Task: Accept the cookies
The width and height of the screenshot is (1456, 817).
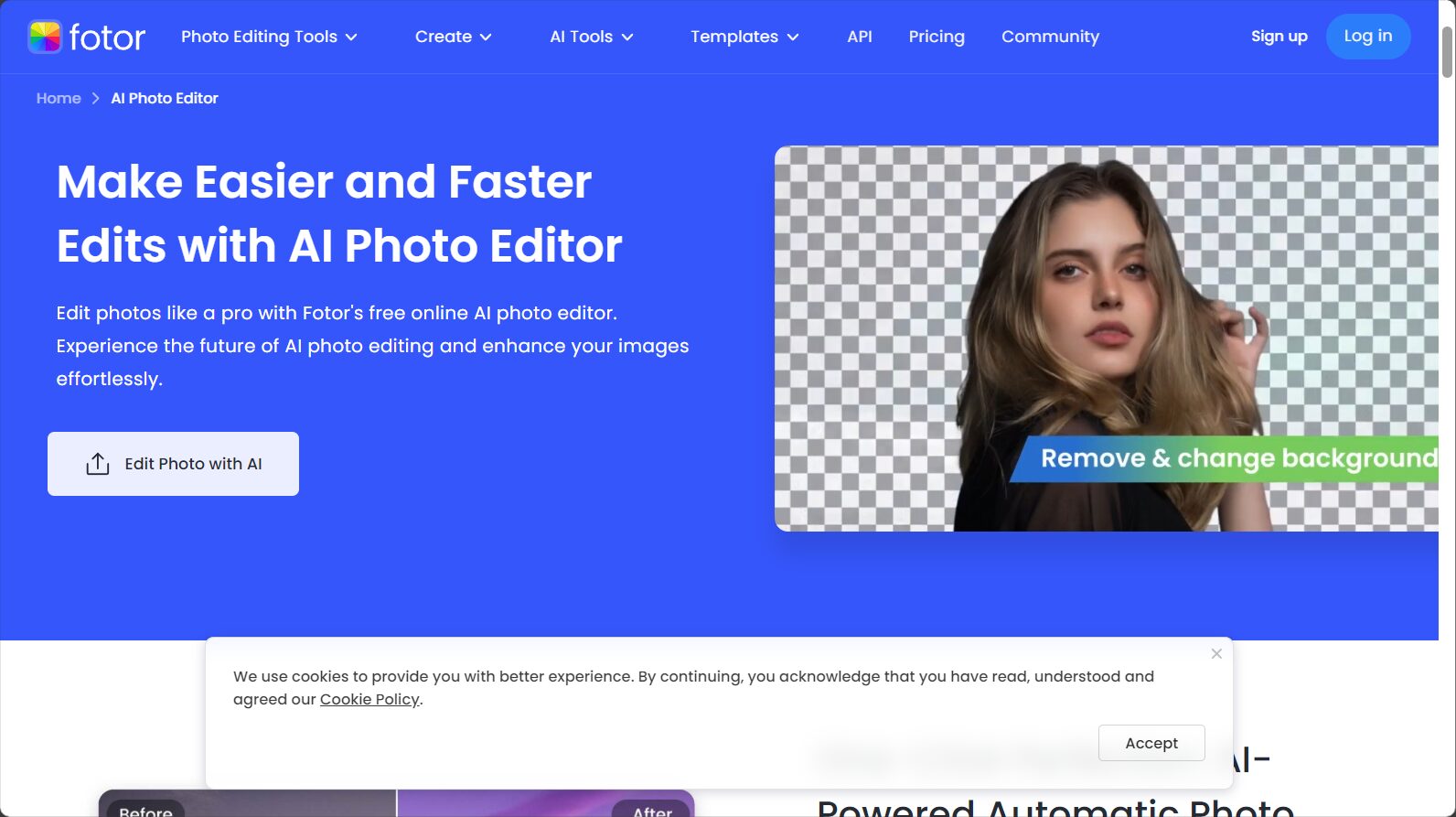Action: (x=1151, y=743)
